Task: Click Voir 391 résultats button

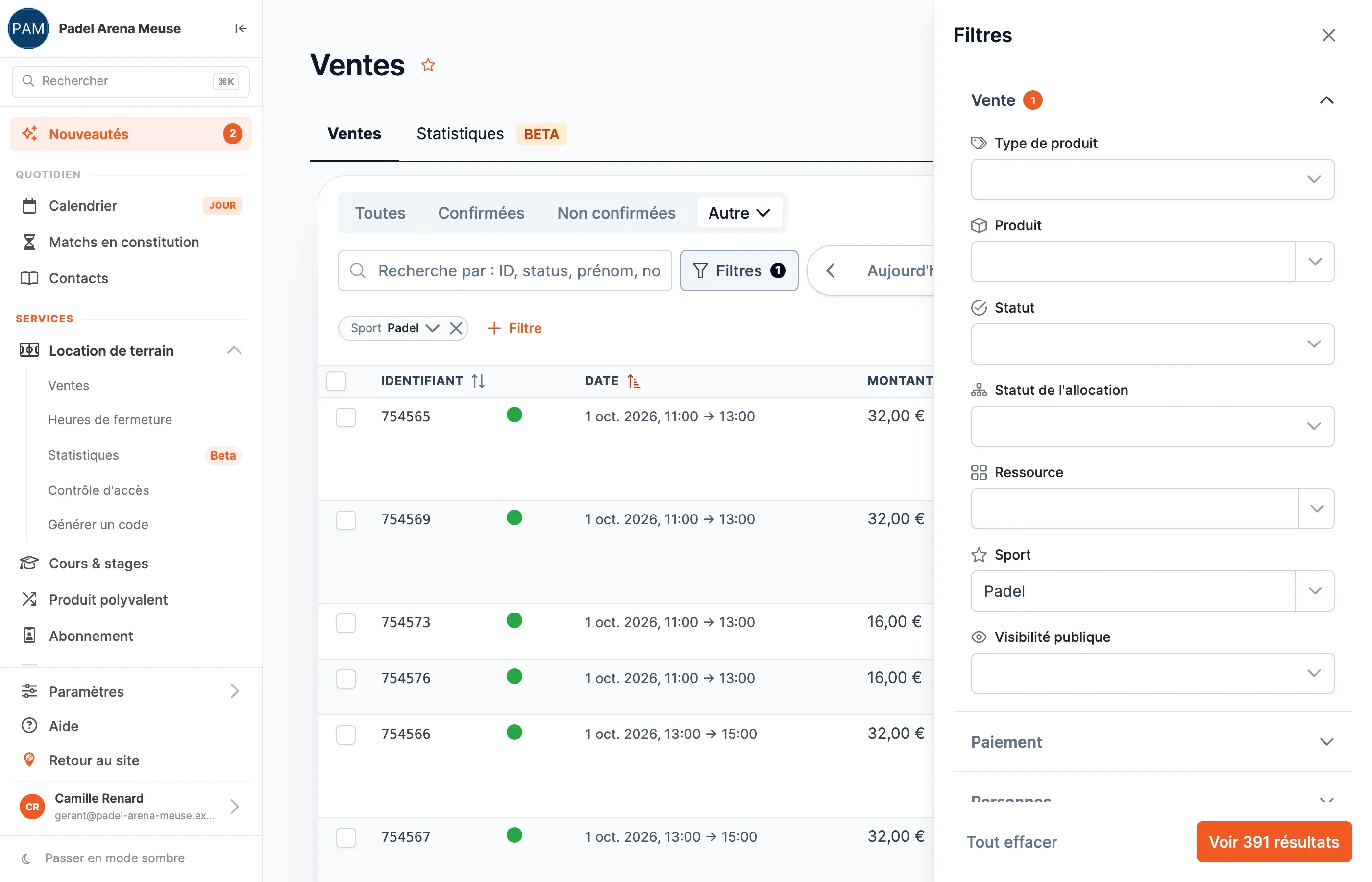Action: (1274, 841)
